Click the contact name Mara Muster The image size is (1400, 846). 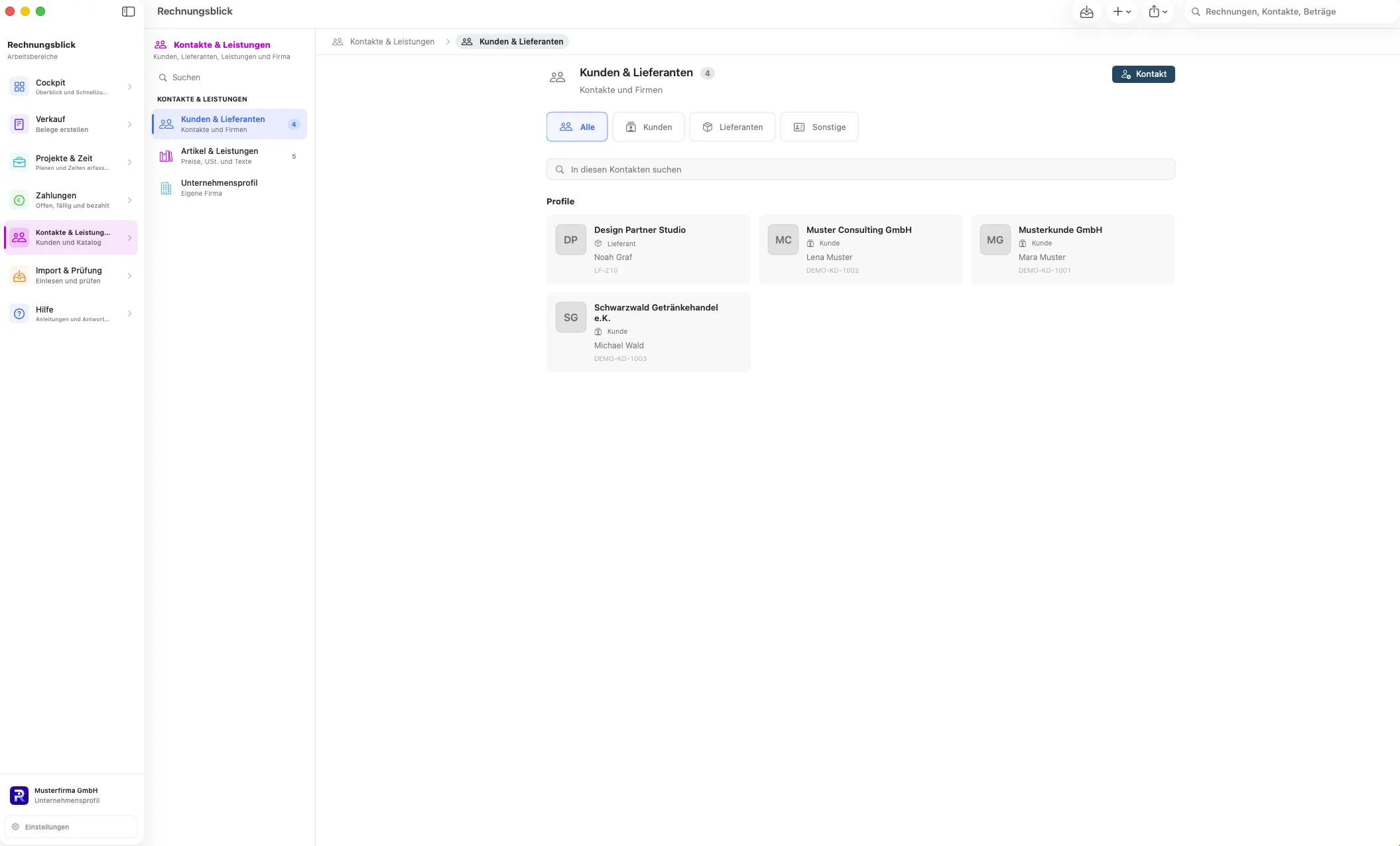(1042, 257)
